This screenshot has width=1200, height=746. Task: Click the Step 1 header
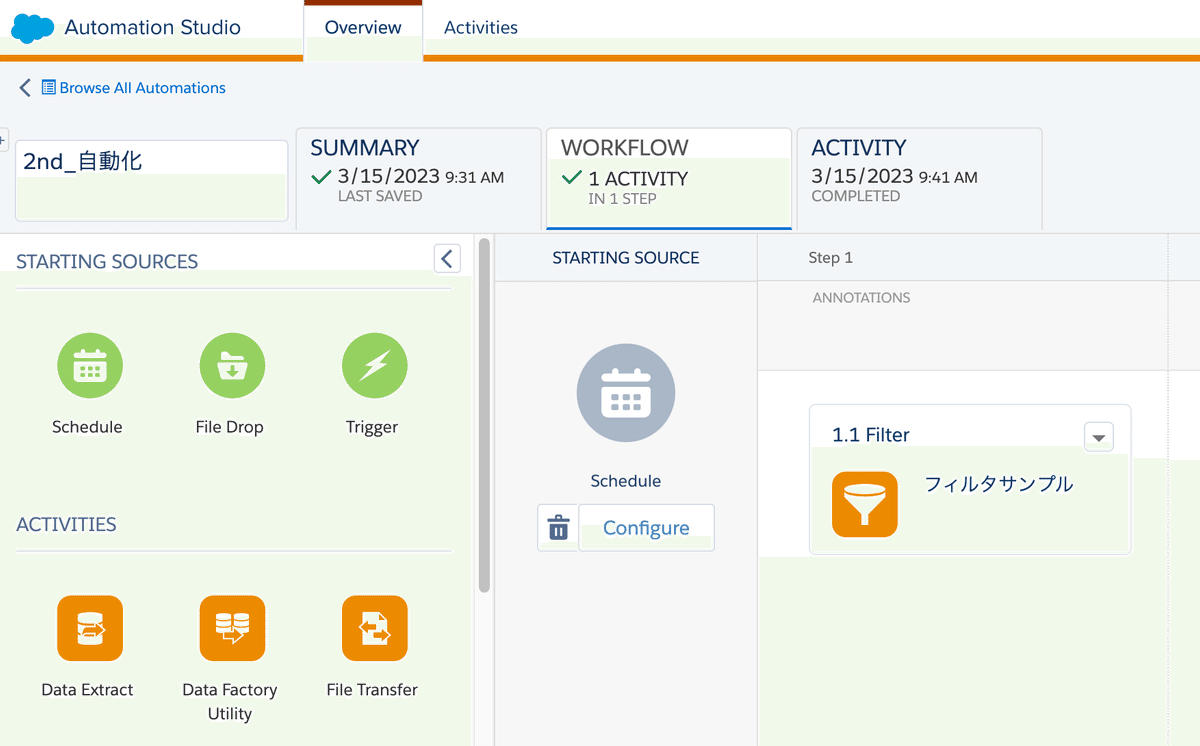(x=831, y=258)
